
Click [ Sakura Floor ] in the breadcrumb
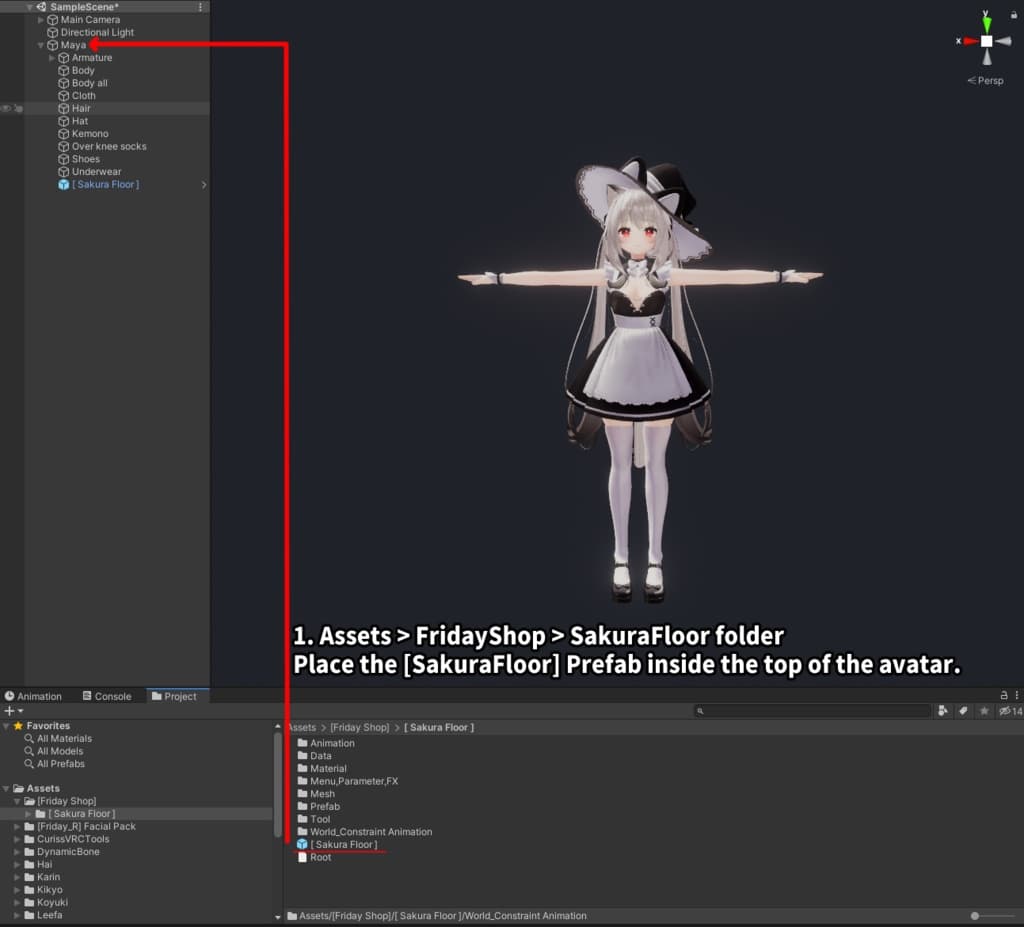[x=439, y=727]
